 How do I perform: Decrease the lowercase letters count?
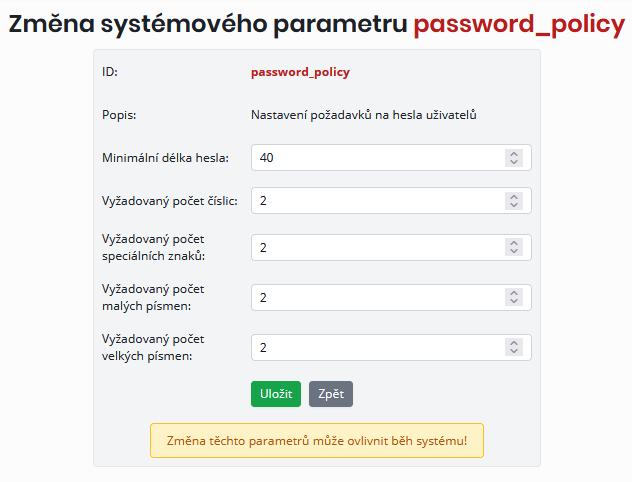point(514,302)
